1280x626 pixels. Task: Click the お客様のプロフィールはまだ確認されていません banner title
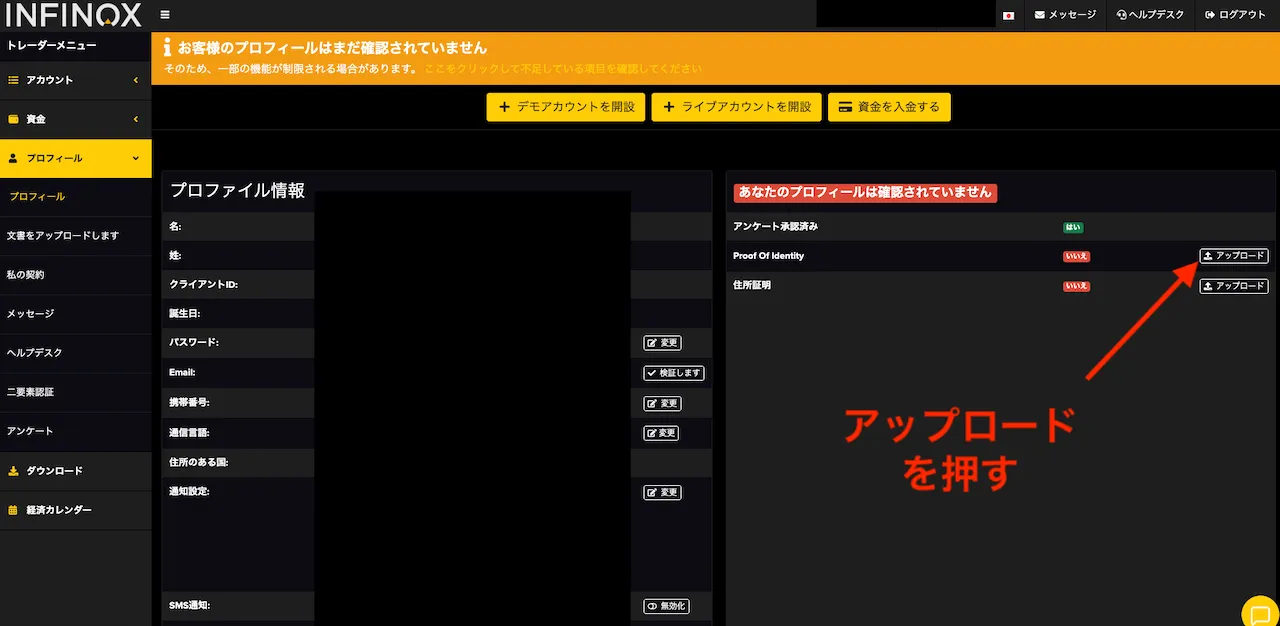pos(332,47)
